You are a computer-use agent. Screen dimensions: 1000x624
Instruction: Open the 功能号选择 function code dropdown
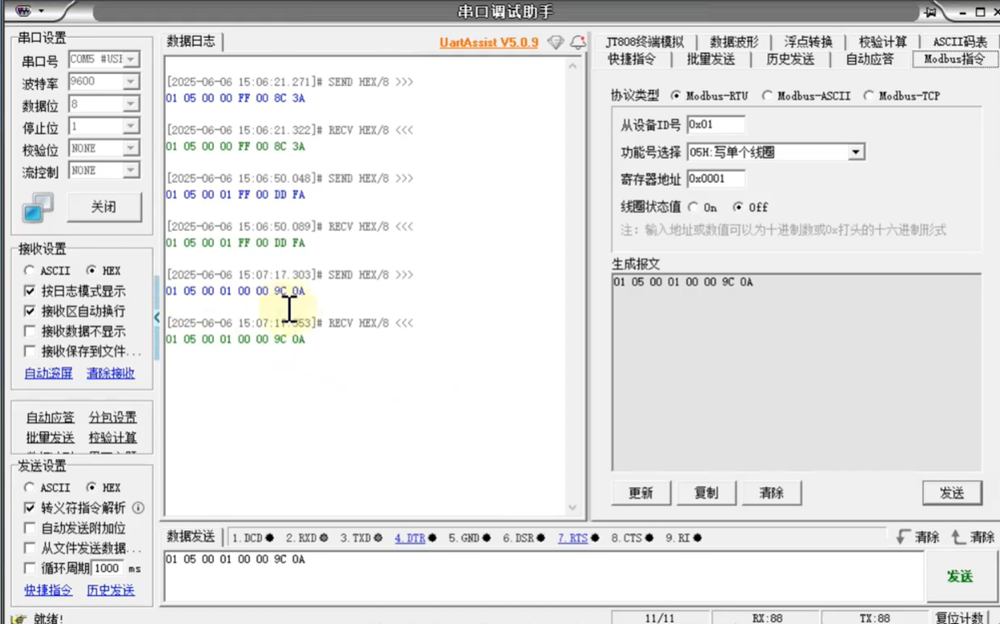click(x=855, y=152)
